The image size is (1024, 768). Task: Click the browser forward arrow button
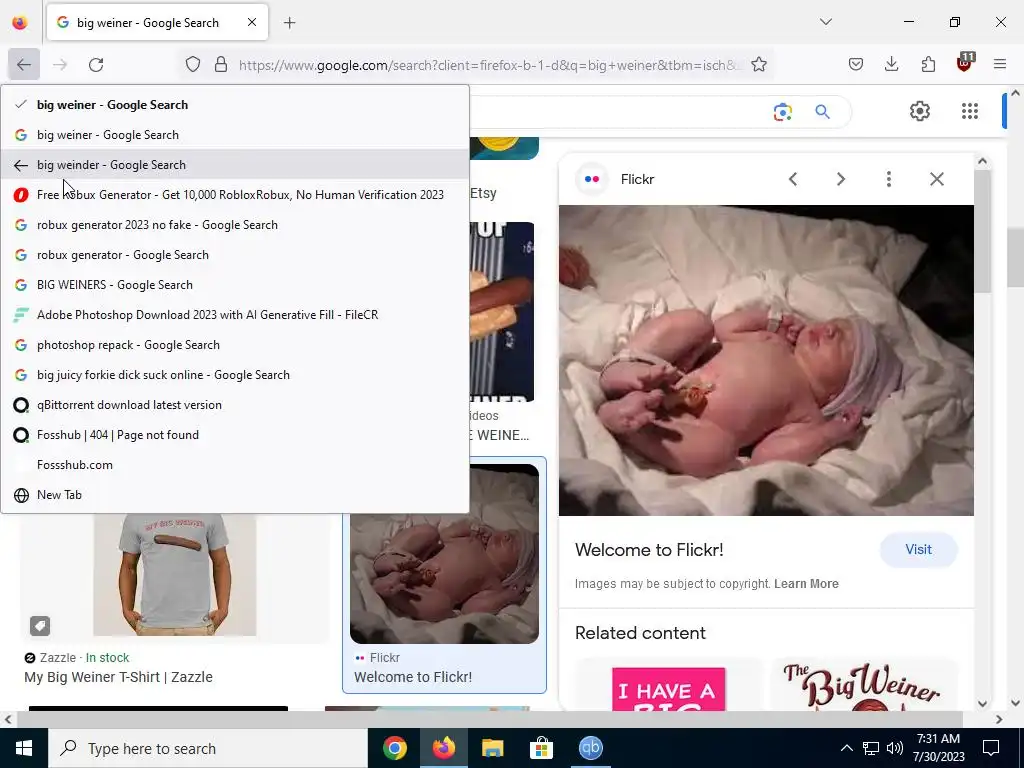(60, 64)
